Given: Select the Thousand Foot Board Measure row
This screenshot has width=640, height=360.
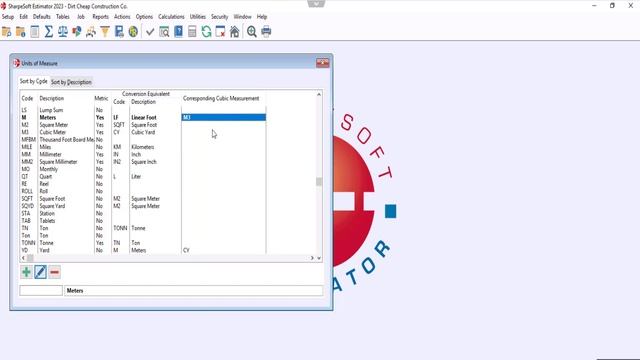Looking at the screenshot, I should pyautogui.click(x=143, y=140).
